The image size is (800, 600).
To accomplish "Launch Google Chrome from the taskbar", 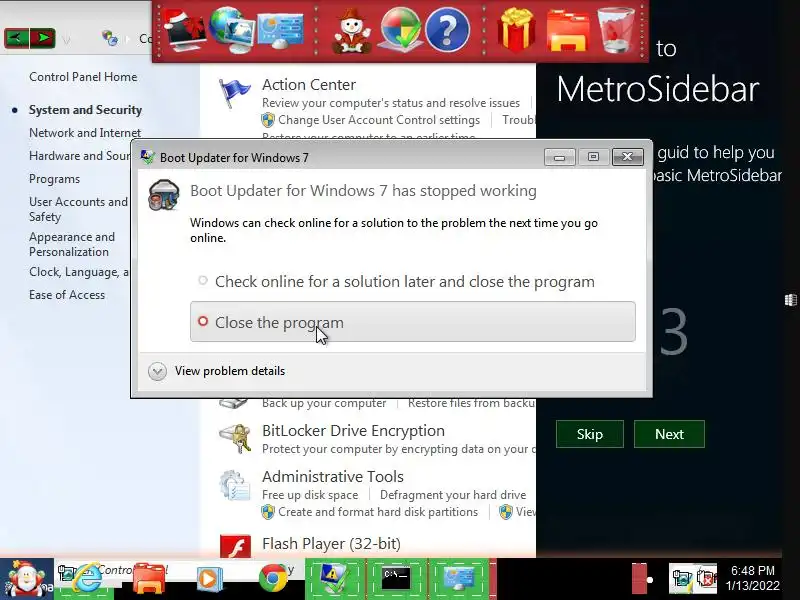I will (x=272, y=579).
